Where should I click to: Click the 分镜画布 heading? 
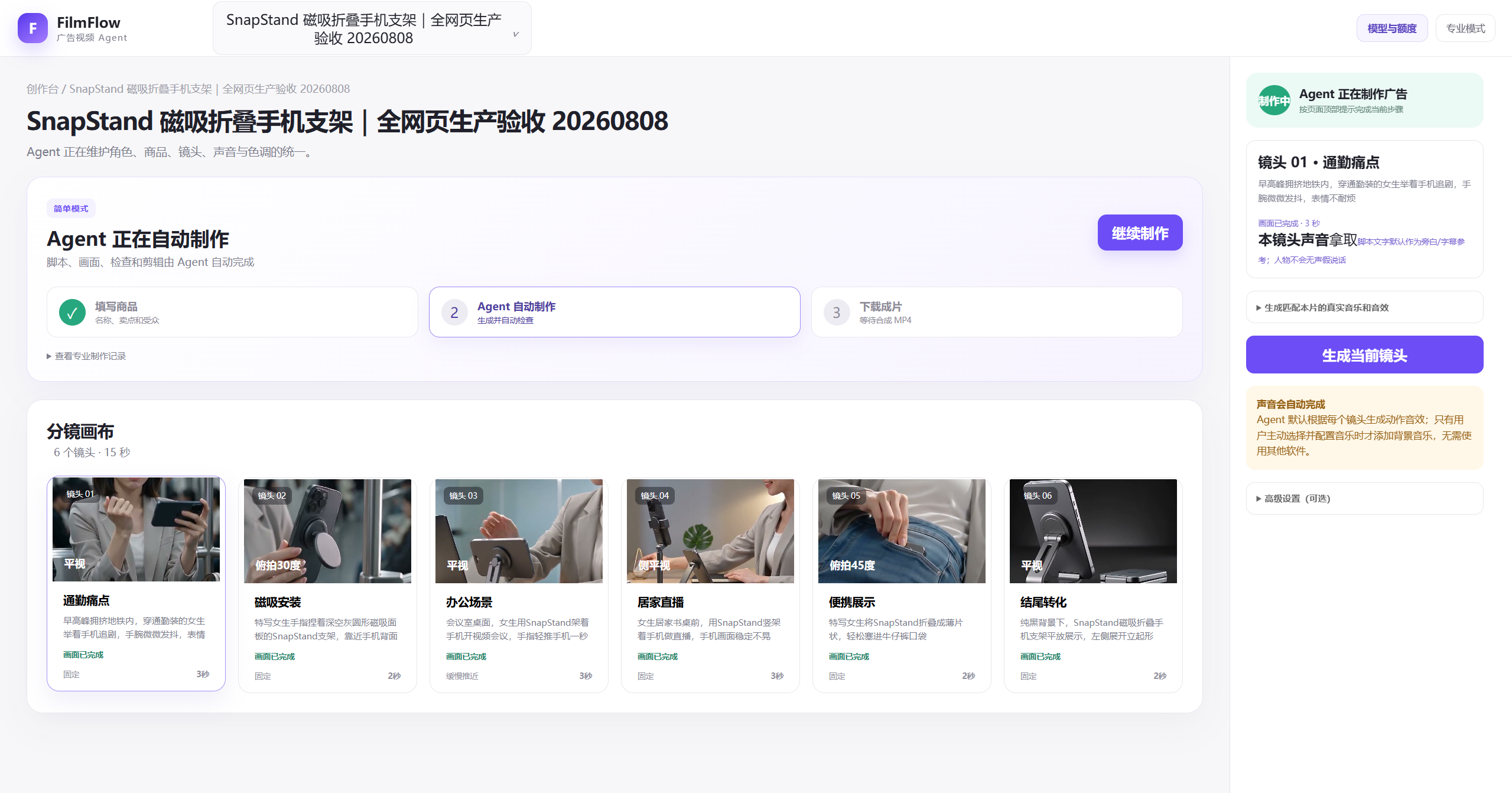80,431
